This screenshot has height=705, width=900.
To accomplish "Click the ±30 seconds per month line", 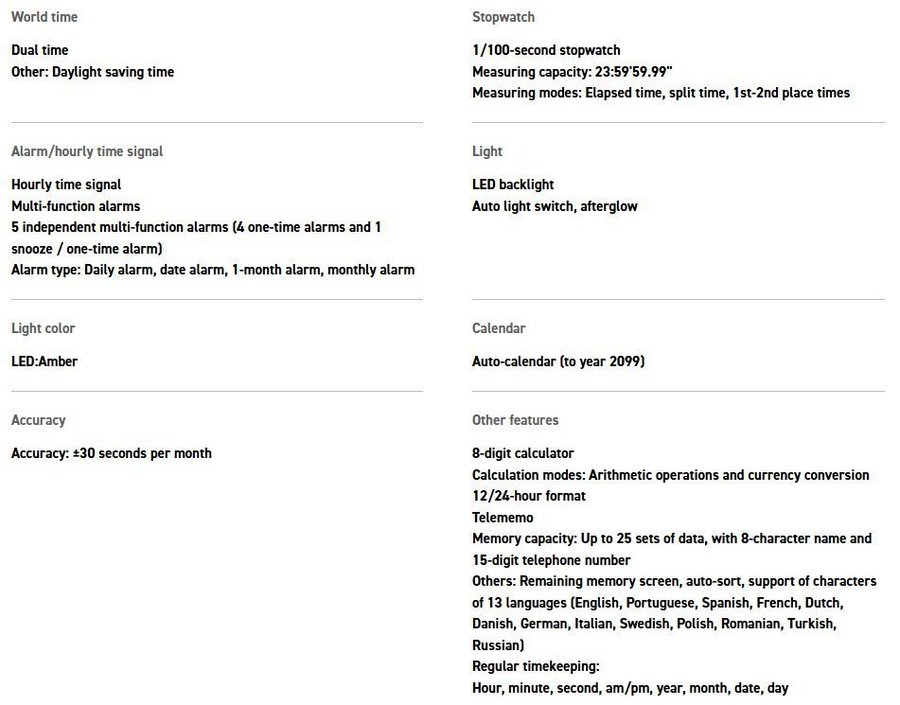I will click(111, 454).
